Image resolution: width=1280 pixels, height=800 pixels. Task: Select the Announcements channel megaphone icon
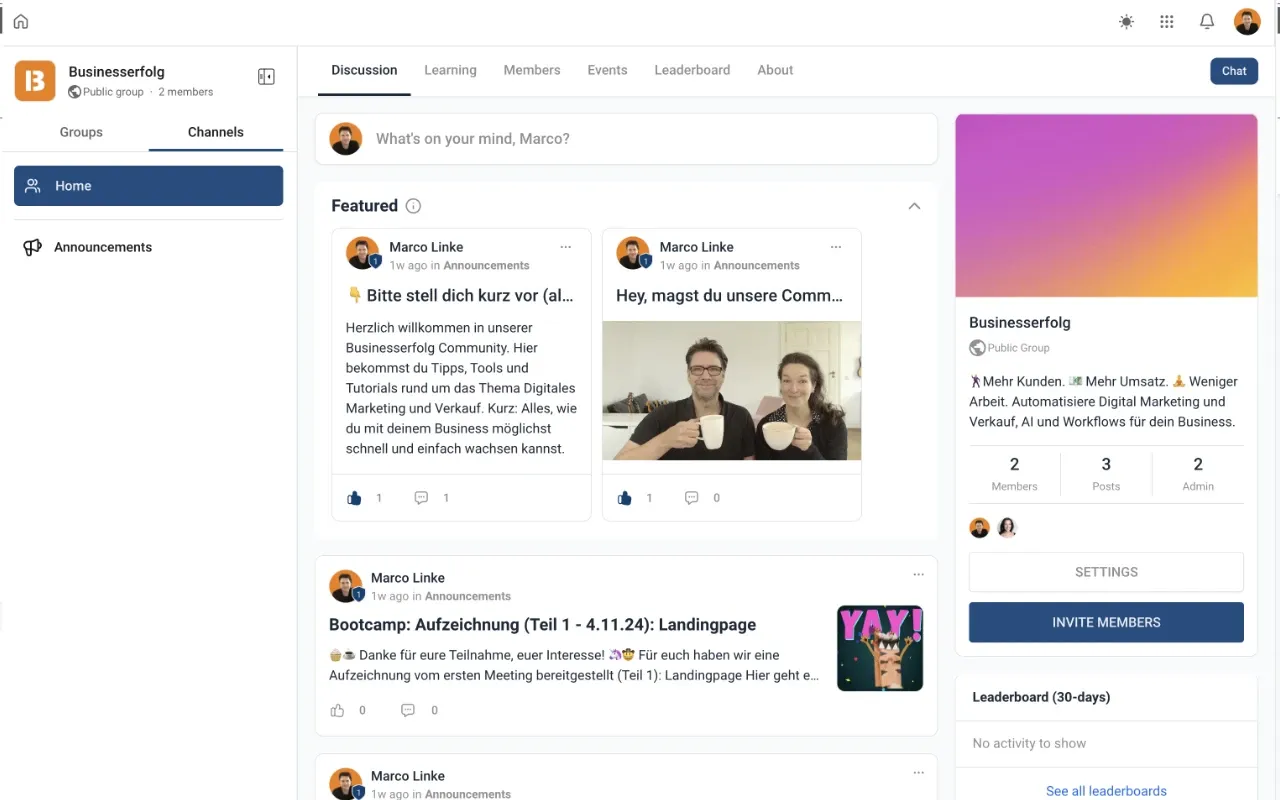pos(30,246)
